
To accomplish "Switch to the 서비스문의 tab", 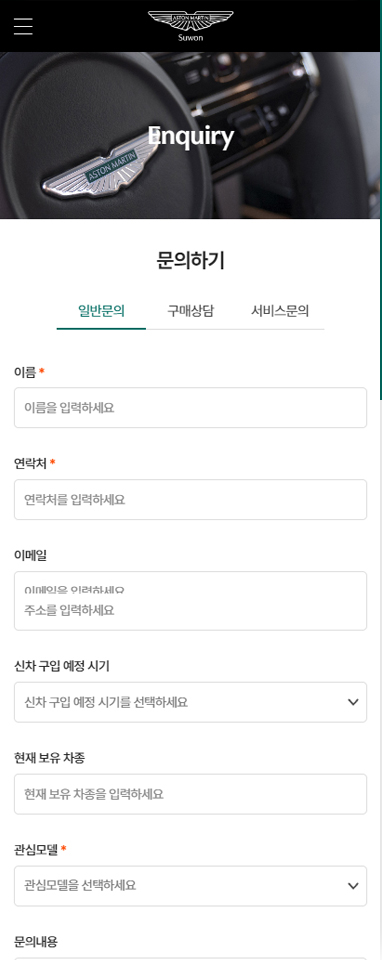I will 280,311.
